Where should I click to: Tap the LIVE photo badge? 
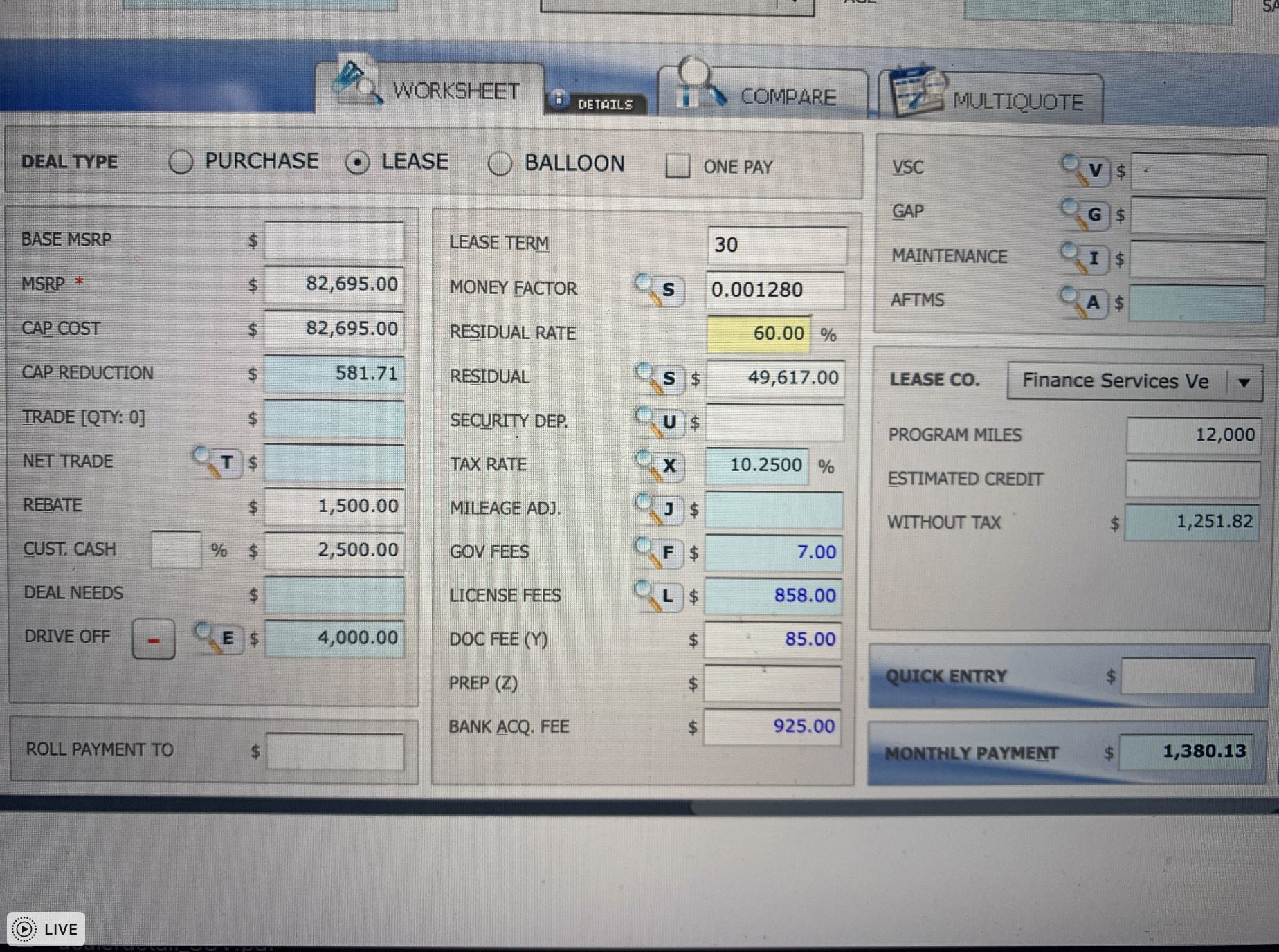pyautogui.click(x=46, y=929)
